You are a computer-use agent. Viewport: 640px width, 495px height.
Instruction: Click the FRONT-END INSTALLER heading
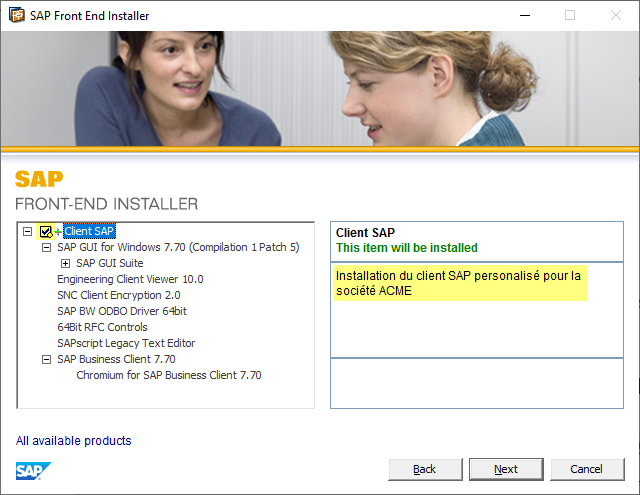(107, 204)
